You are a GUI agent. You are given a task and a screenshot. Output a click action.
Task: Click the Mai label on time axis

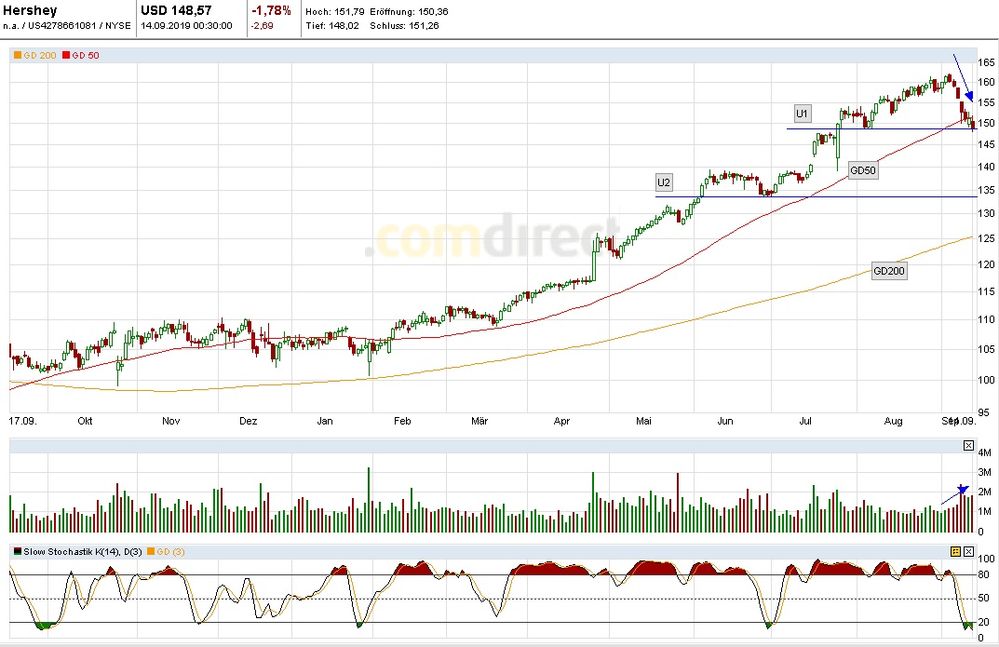pos(643,421)
